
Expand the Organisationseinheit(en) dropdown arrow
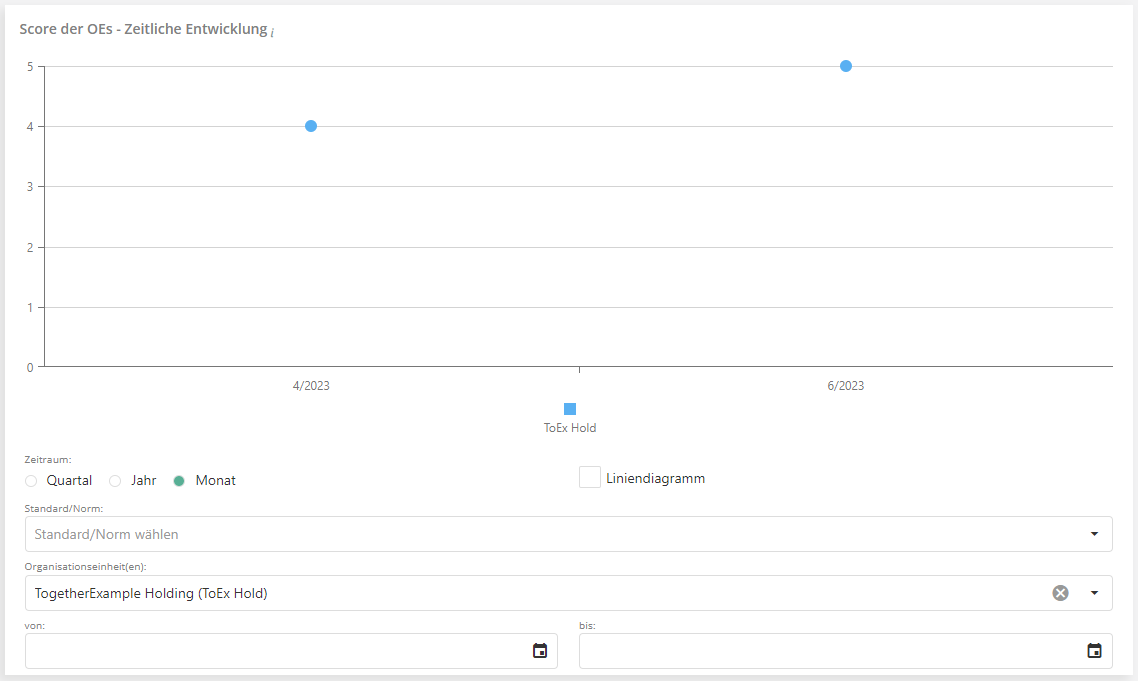1094,593
